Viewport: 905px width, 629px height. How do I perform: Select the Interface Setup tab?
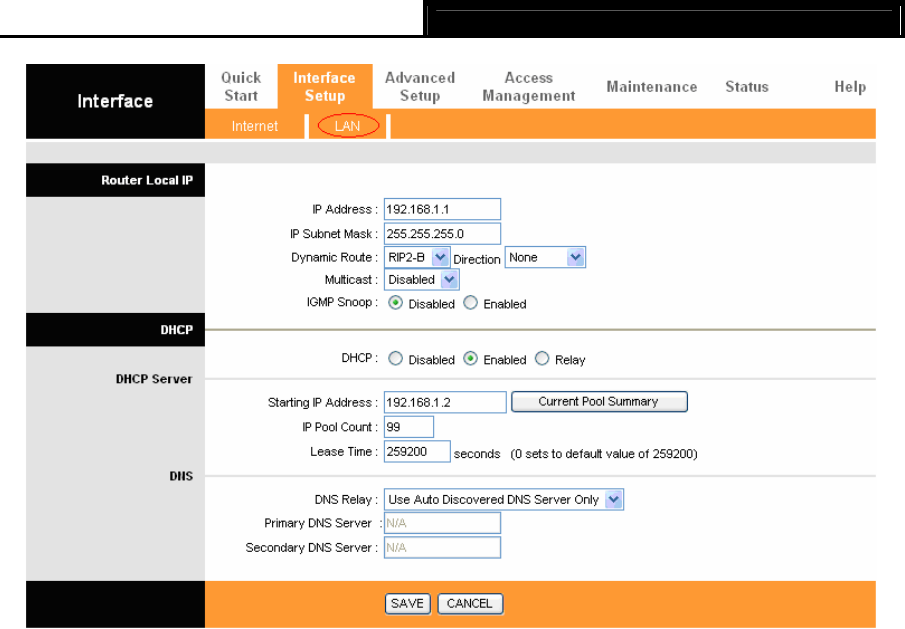point(324,87)
